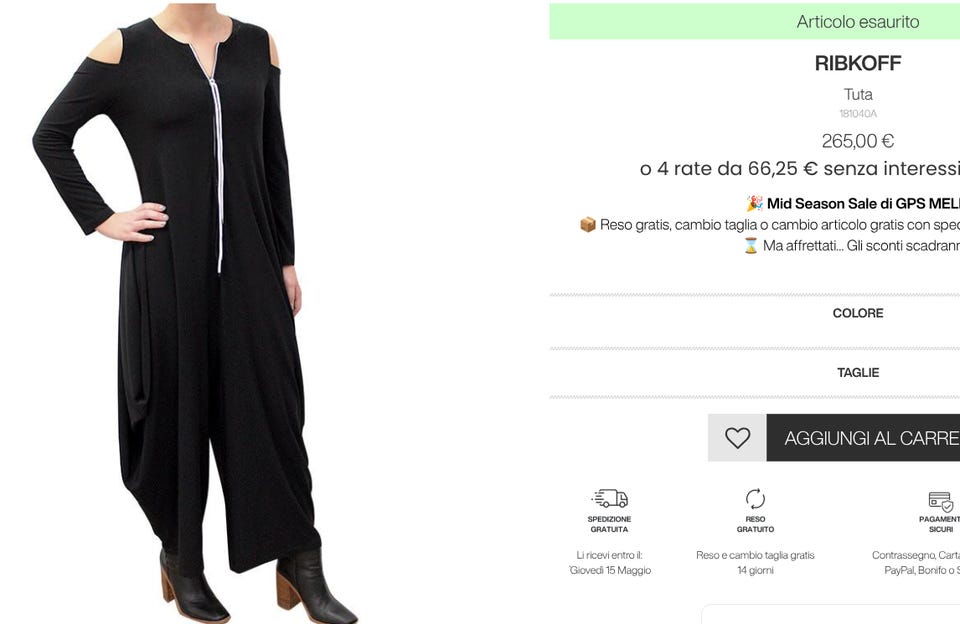Image resolution: width=960 pixels, height=624 pixels.
Task: Add item to wishlist with heart icon
Action: click(x=737, y=438)
